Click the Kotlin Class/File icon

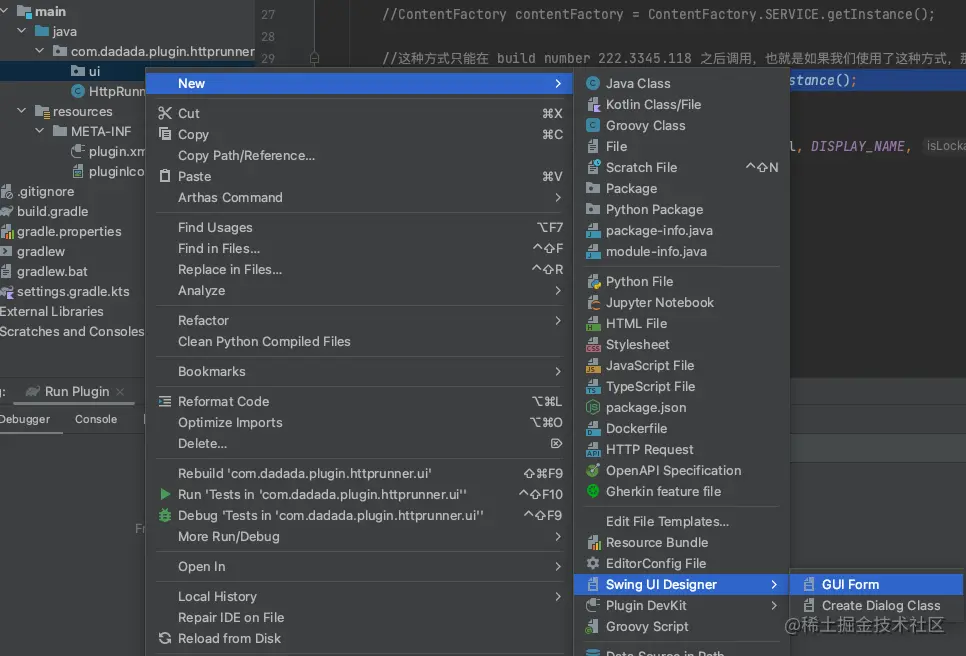pos(593,105)
